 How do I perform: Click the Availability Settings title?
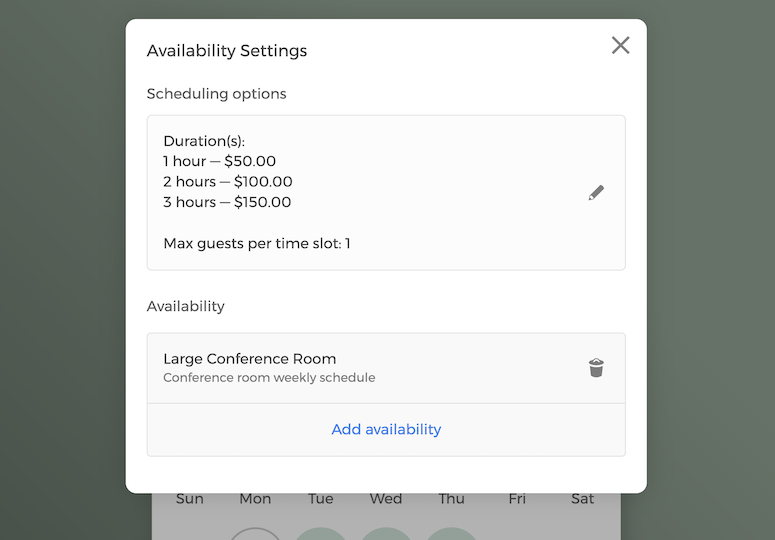(227, 51)
